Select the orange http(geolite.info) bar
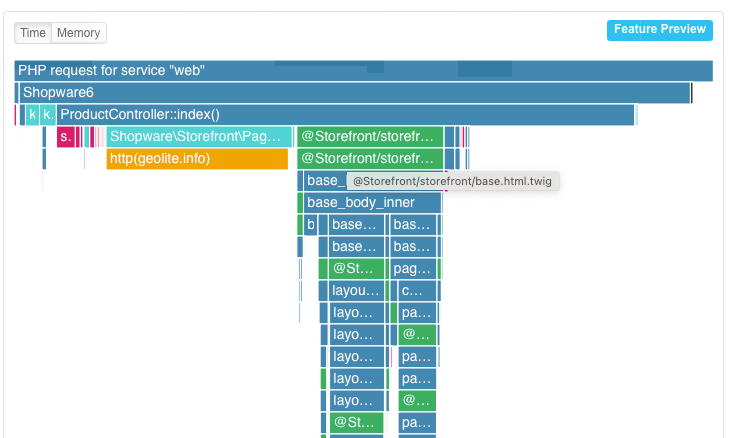 pyautogui.click(x=197, y=158)
